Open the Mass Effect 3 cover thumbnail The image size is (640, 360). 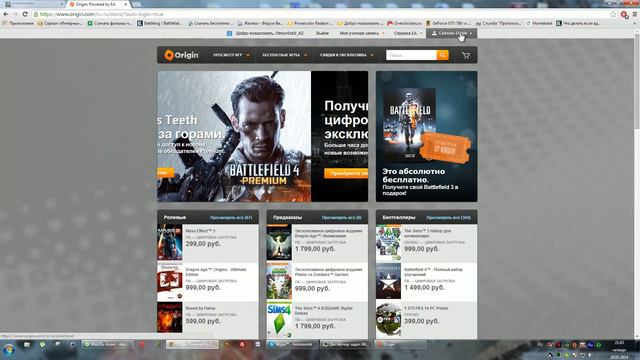point(170,242)
